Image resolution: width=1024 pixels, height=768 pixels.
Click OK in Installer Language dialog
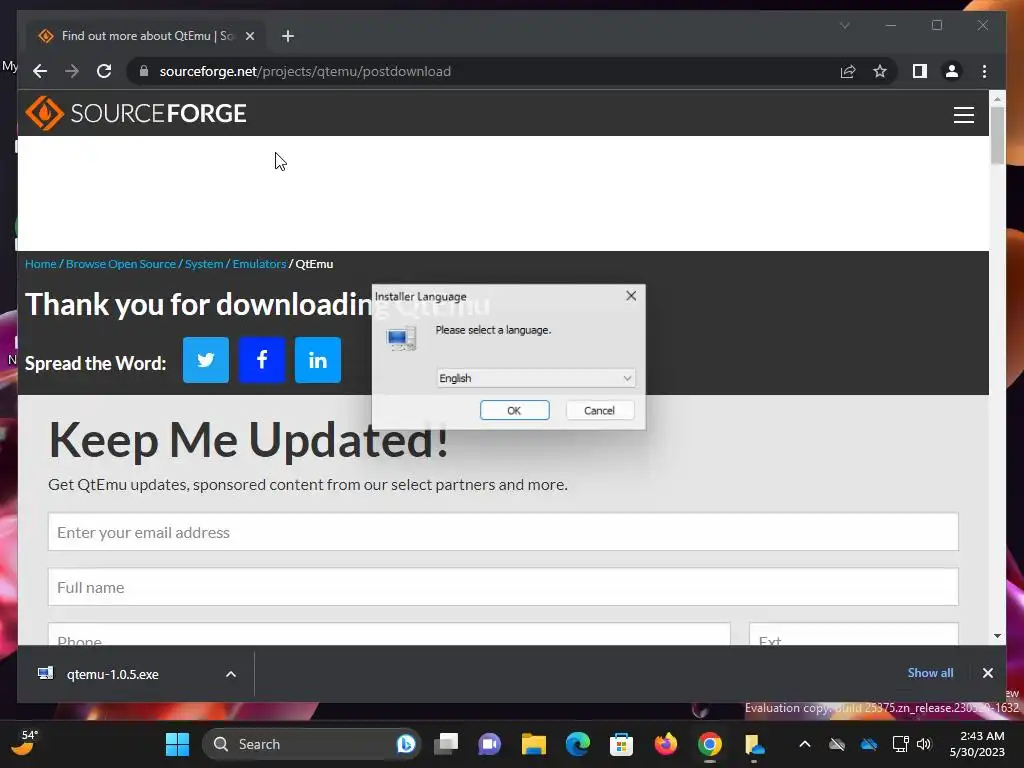515,410
